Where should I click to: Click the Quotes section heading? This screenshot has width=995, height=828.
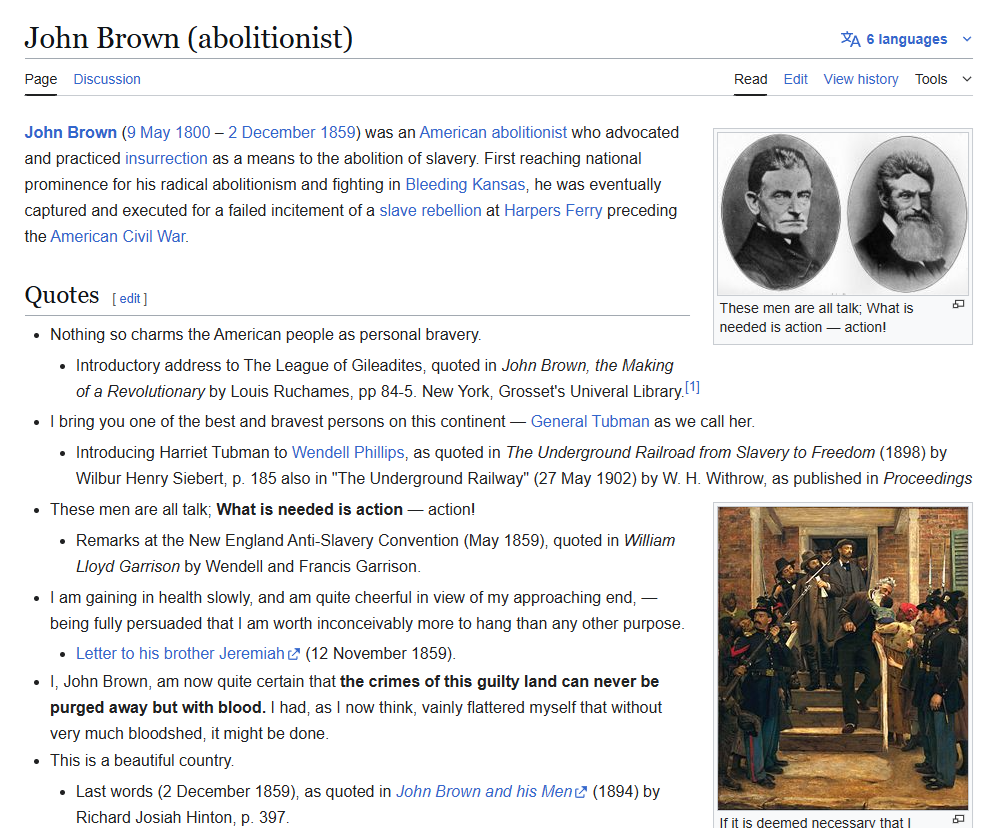pyautogui.click(x=62, y=295)
